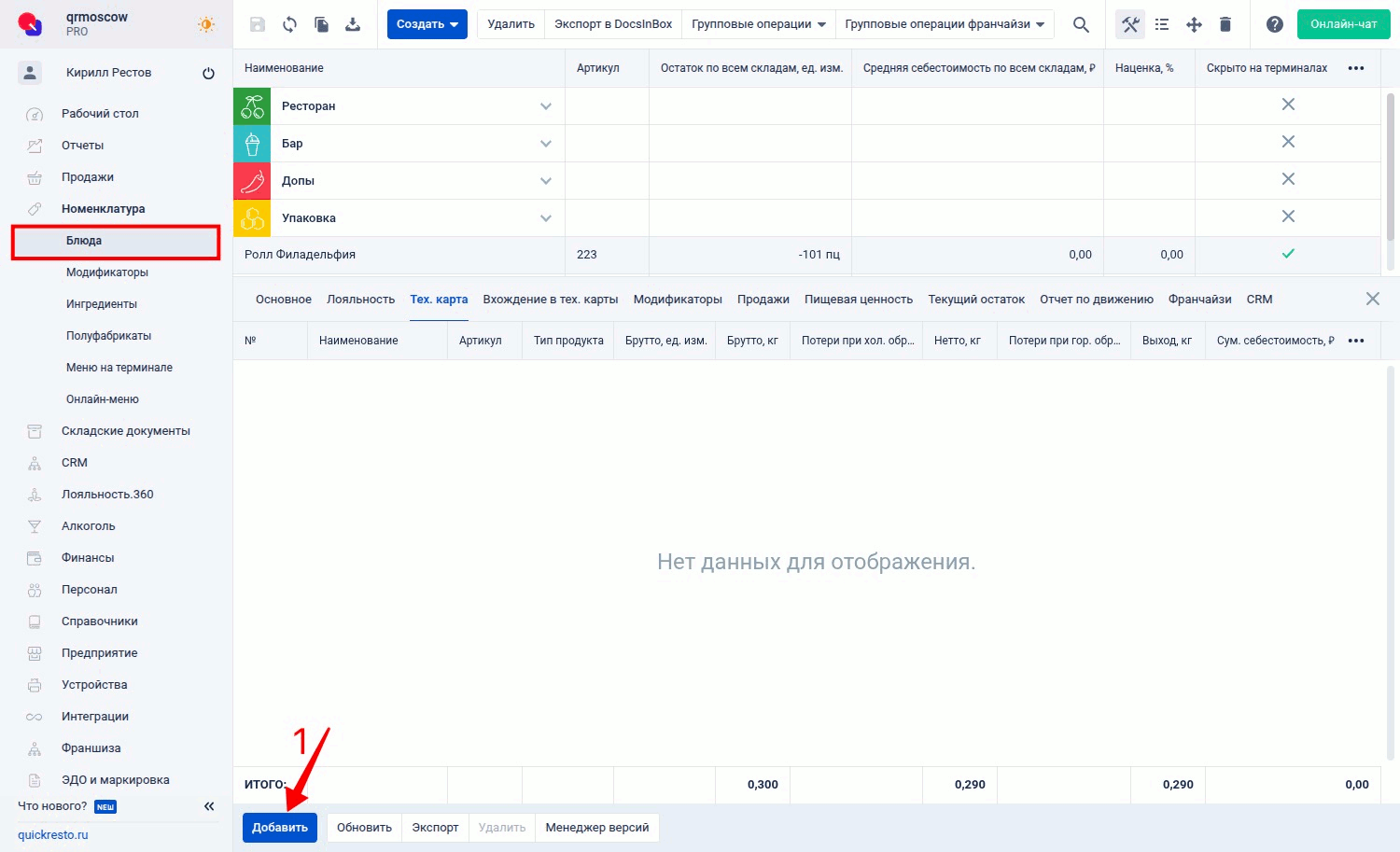Open the Модификаторы section in the sidebar

click(108, 272)
